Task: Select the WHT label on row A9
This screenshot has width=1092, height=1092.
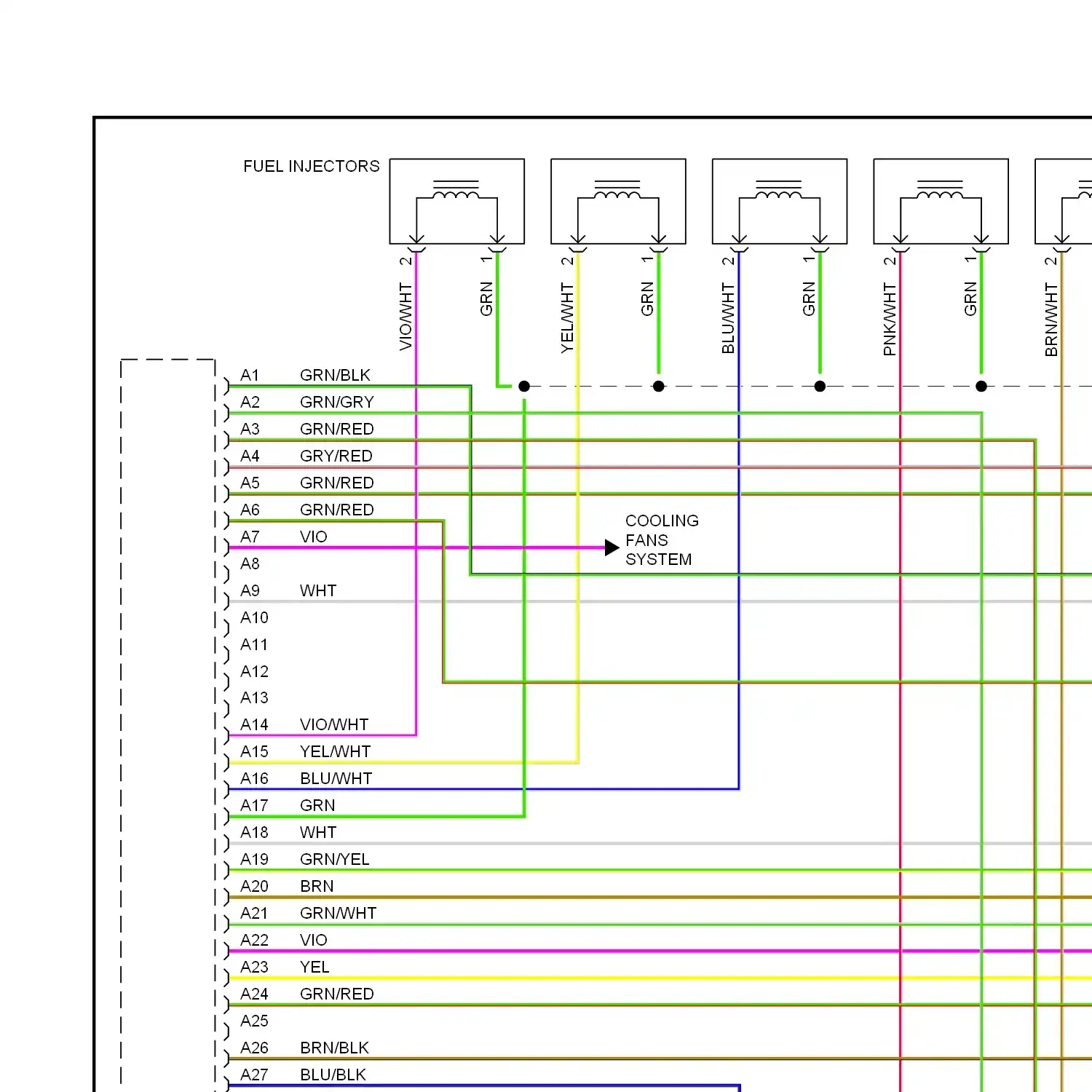Action: (x=318, y=591)
